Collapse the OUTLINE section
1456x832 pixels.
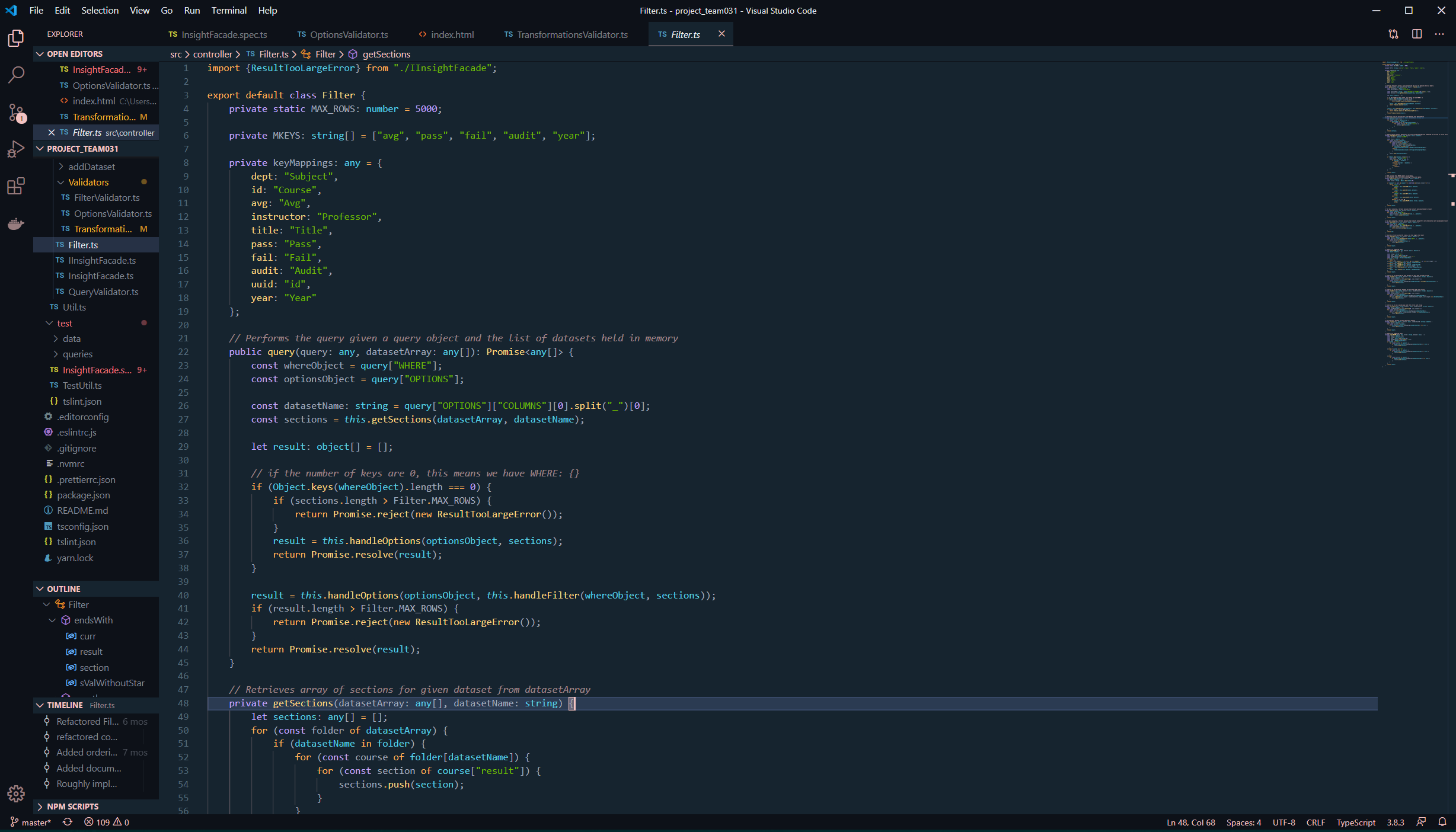click(x=63, y=588)
